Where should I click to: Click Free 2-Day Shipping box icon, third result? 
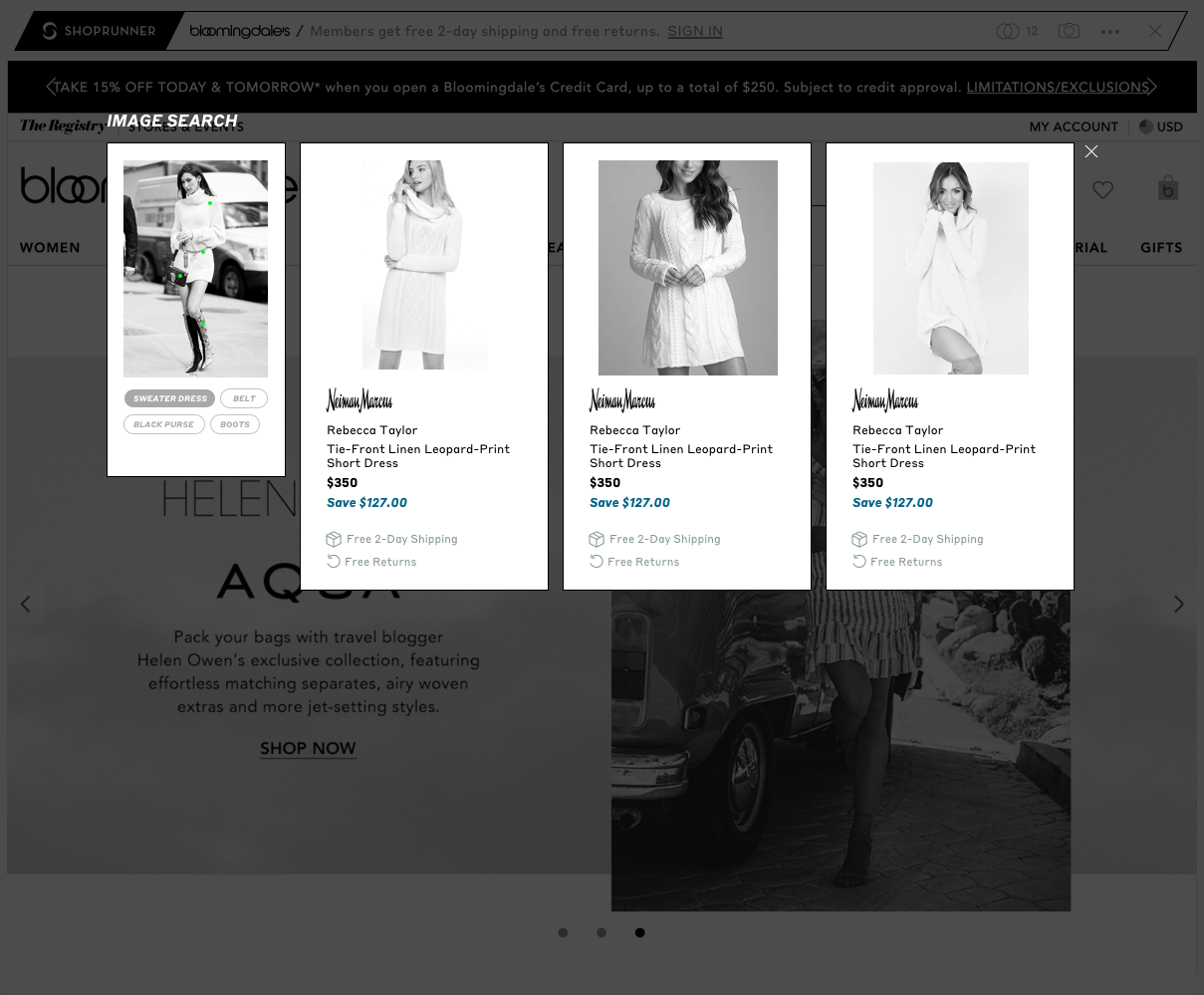coord(859,539)
